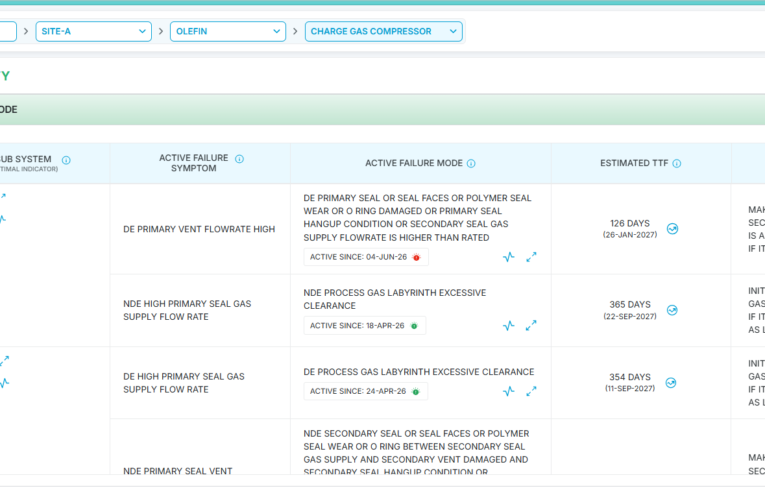Click TTF trend icon next to 126 DAYS
The height and width of the screenshot is (495, 765).
(672, 229)
